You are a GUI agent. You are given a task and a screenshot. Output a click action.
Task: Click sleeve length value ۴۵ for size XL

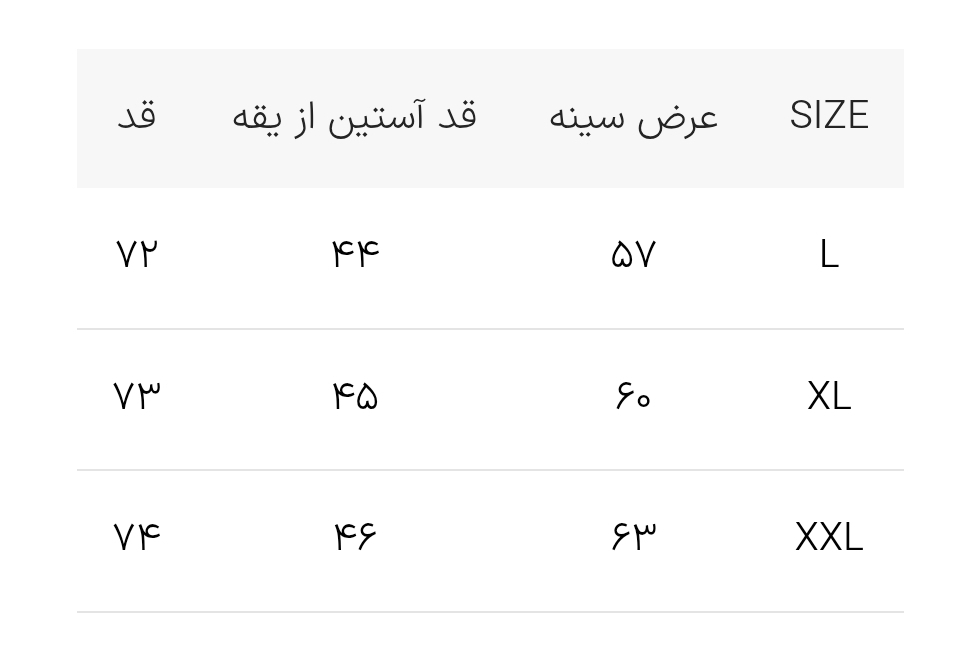click(355, 397)
